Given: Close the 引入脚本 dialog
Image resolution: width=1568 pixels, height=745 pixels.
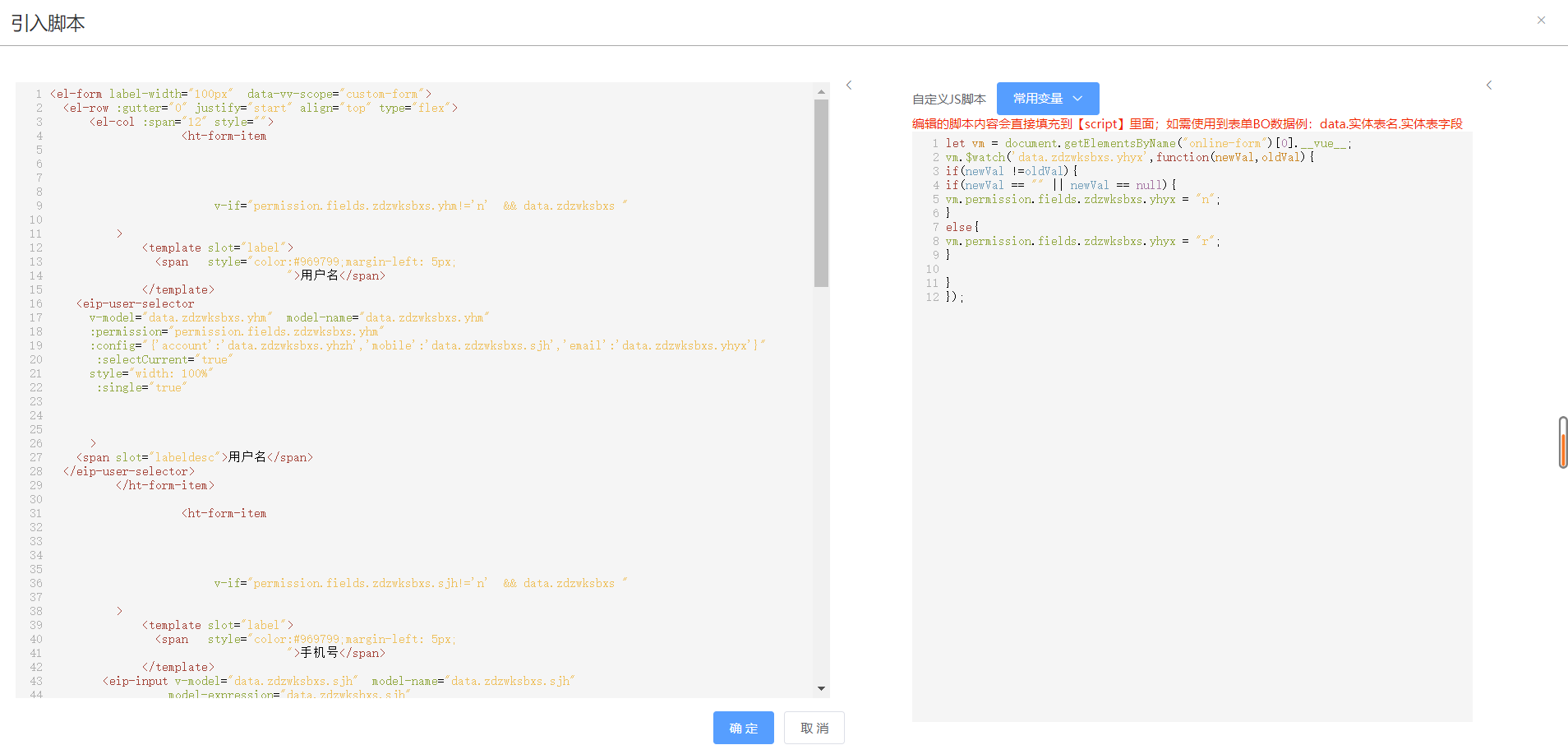Looking at the screenshot, I should pyautogui.click(x=1541, y=21).
